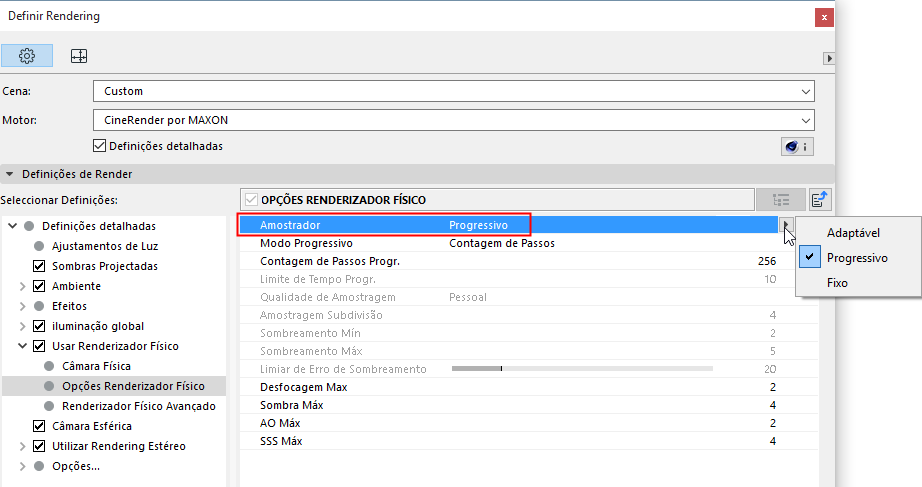Screen dimensions: 922x487
Task: Select Efeitos in the tree
Action: coord(69,306)
